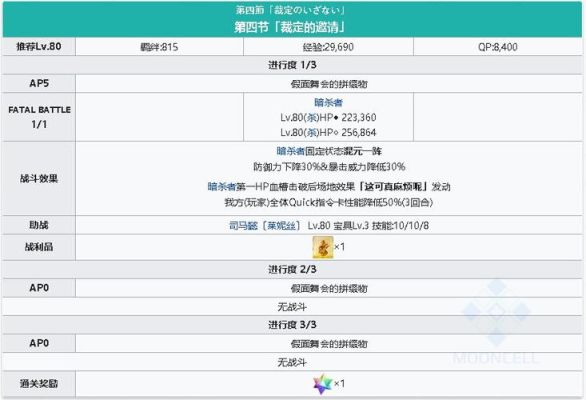
Task: Open the 暗杀者 link above the Lv.80 HP lines
Action: pos(328,102)
